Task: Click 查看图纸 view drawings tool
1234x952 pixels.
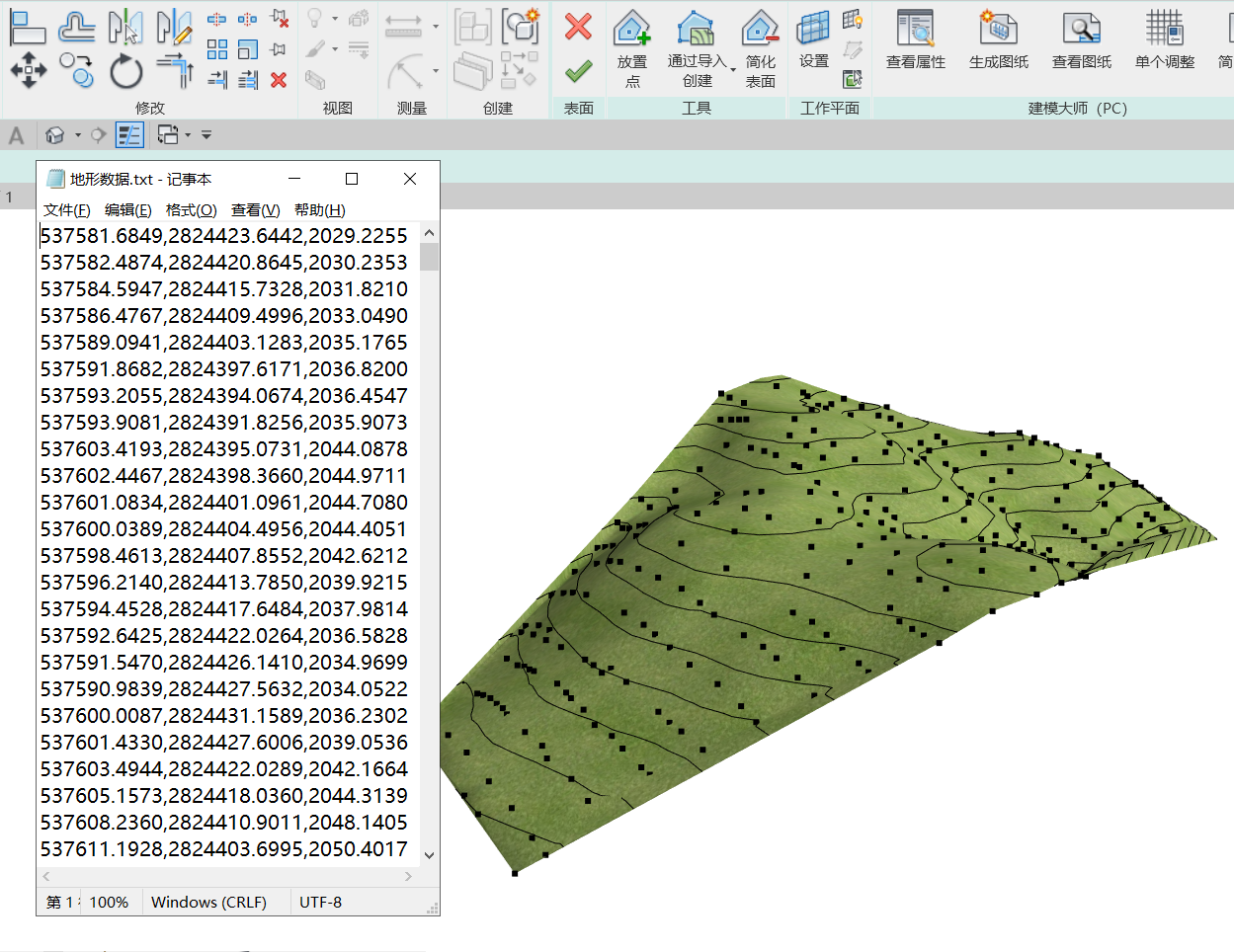Action: [1082, 40]
